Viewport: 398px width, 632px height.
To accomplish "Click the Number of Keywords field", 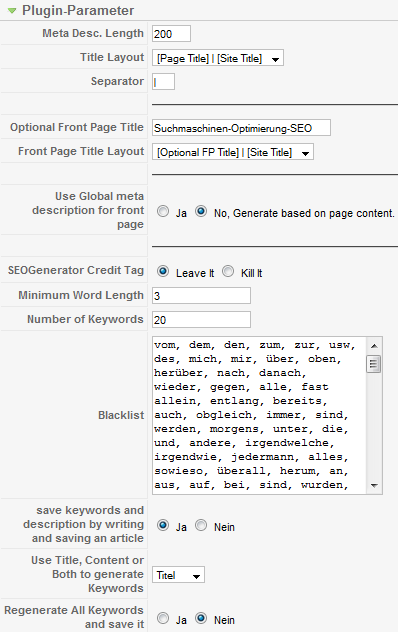I will pyautogui.click(x=201, y=320).
